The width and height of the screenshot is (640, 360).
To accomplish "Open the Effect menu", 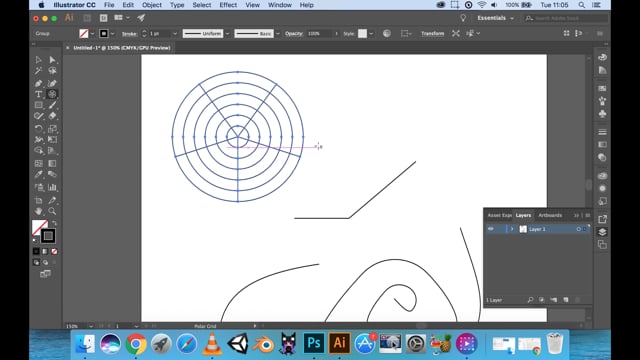I will tap(228, 5).
